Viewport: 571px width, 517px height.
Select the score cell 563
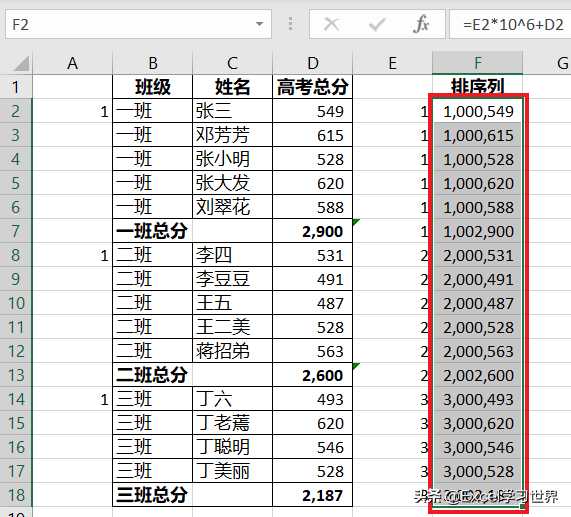pos(312,351)
